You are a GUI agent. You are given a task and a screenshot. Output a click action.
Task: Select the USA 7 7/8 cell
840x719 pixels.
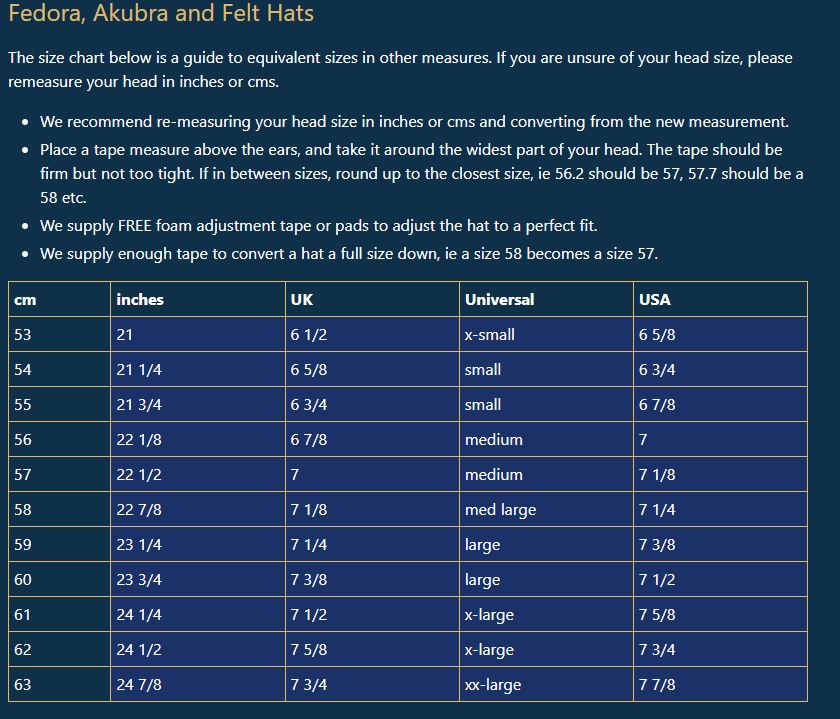721,684
